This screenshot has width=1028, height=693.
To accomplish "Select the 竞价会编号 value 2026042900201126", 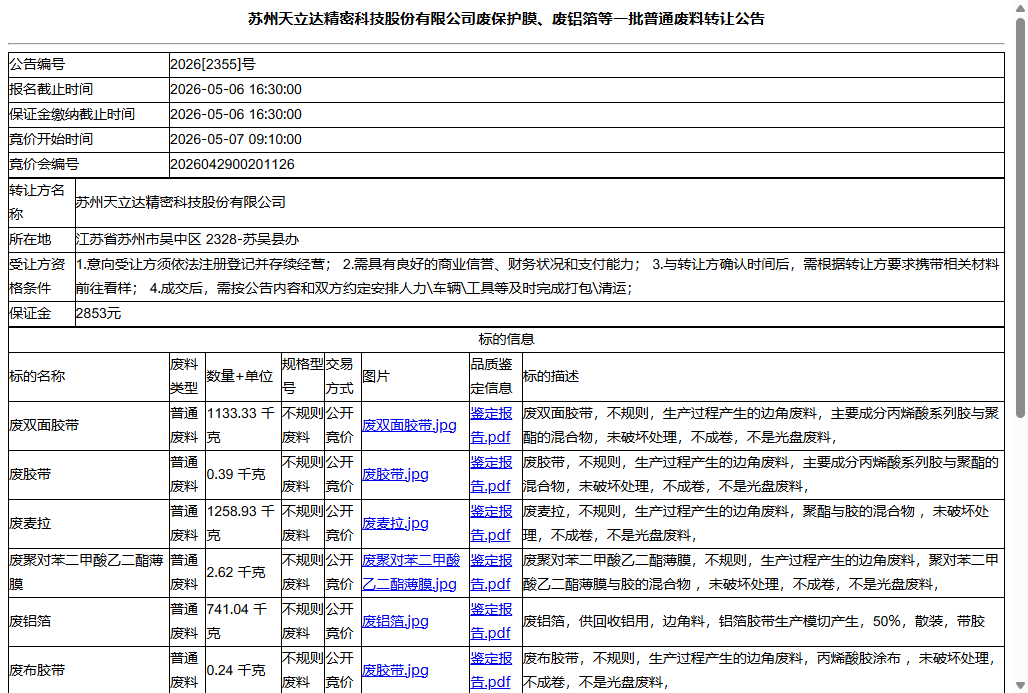I will pyautogui.click(x=233, y=165).
